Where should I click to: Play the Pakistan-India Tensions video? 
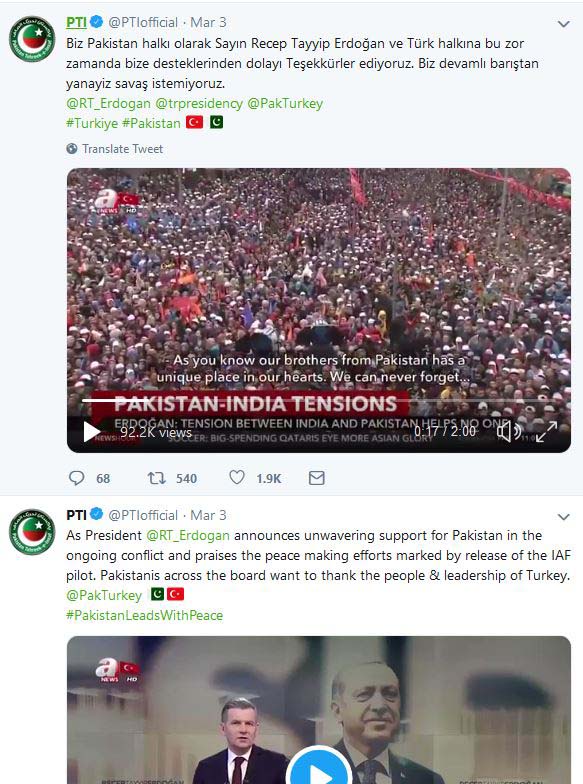tap(91, 432)
